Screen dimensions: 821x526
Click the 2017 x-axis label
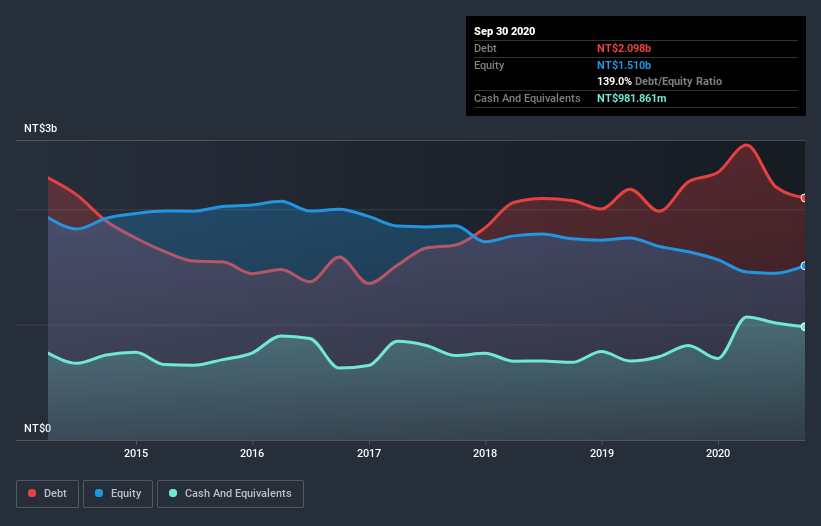pos(369,453)
